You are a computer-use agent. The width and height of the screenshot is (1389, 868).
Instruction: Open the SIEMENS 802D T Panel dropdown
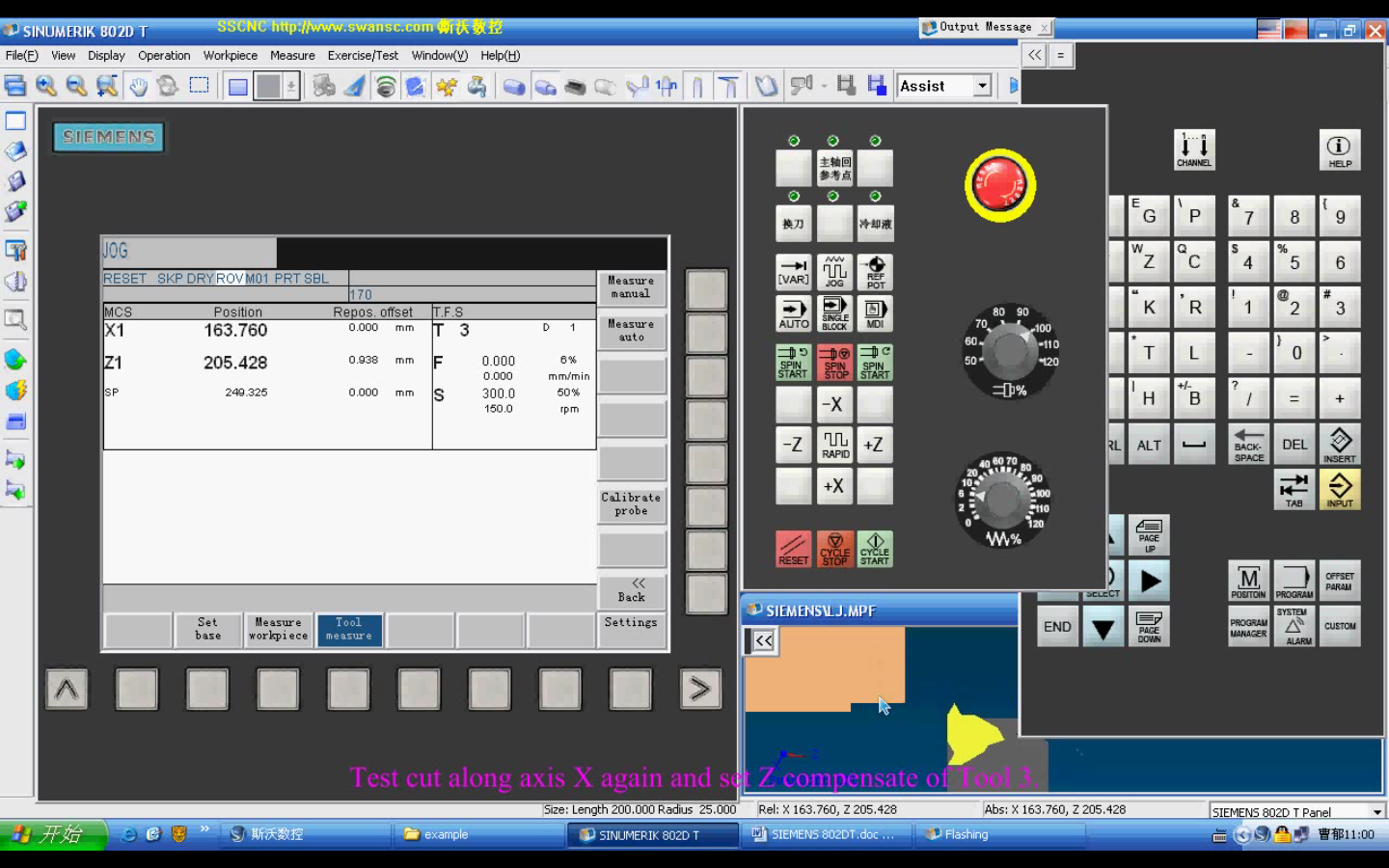[1377, 812]
